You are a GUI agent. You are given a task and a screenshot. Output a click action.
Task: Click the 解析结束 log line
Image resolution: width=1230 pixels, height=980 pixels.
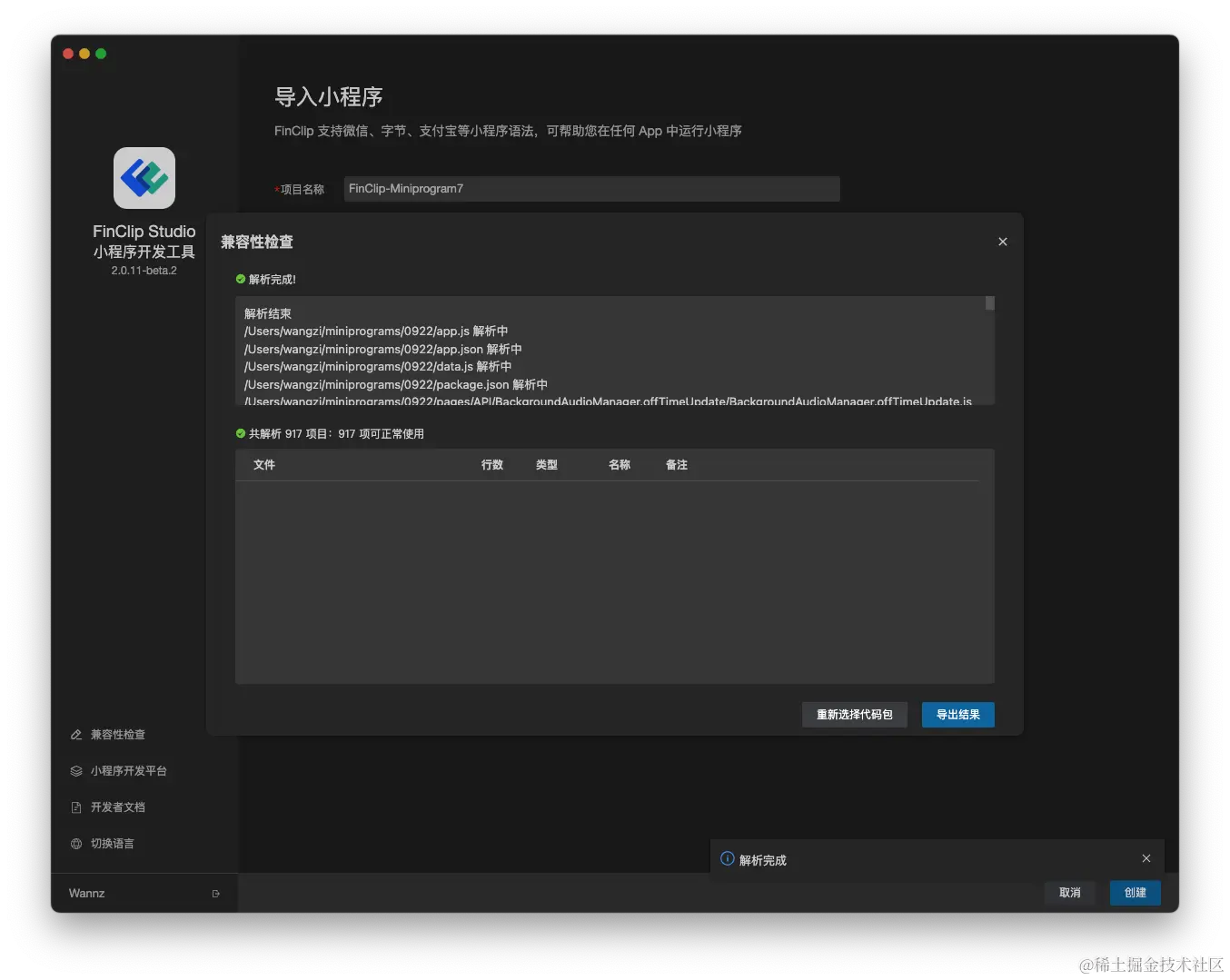[x=268, y=314]
